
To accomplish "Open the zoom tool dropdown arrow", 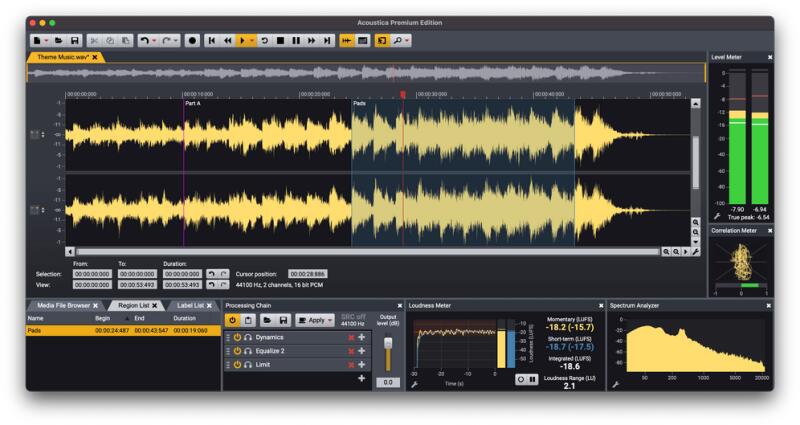I will (407, 41).
